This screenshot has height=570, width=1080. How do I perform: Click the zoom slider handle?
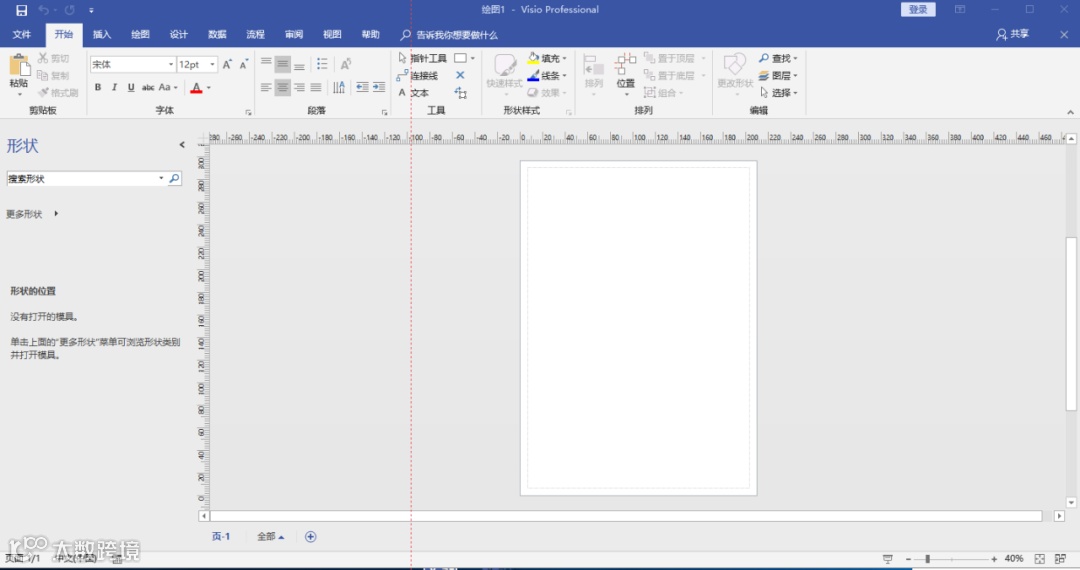(928, 559)
